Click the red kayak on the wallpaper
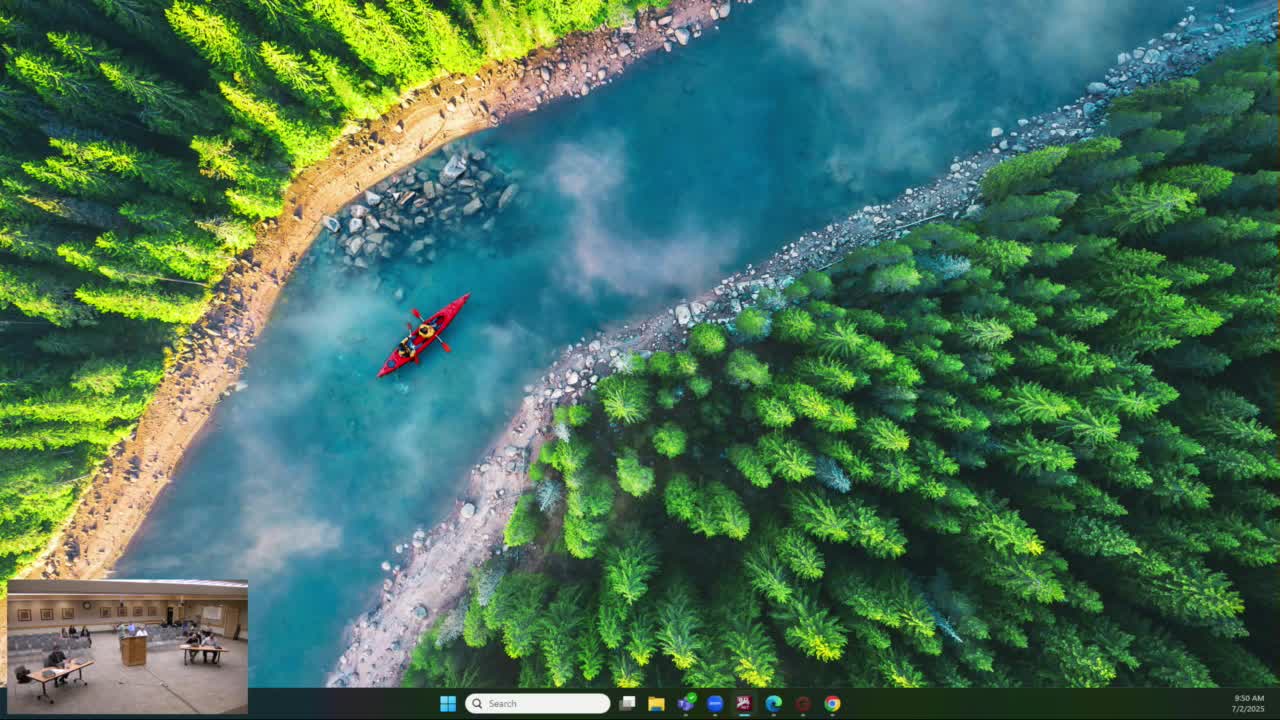 coord(423,335)
